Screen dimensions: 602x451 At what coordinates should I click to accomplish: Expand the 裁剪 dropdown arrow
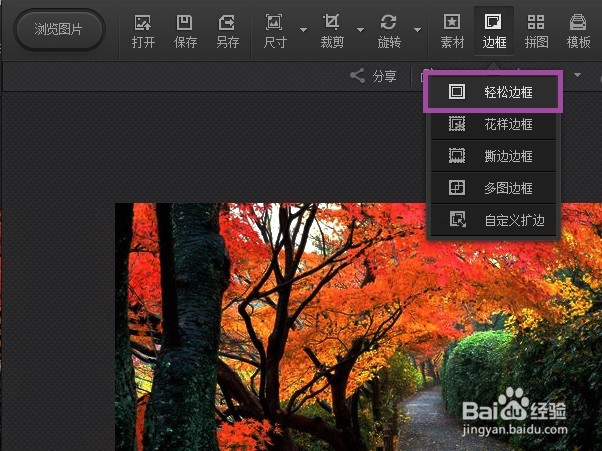(360, 30)
